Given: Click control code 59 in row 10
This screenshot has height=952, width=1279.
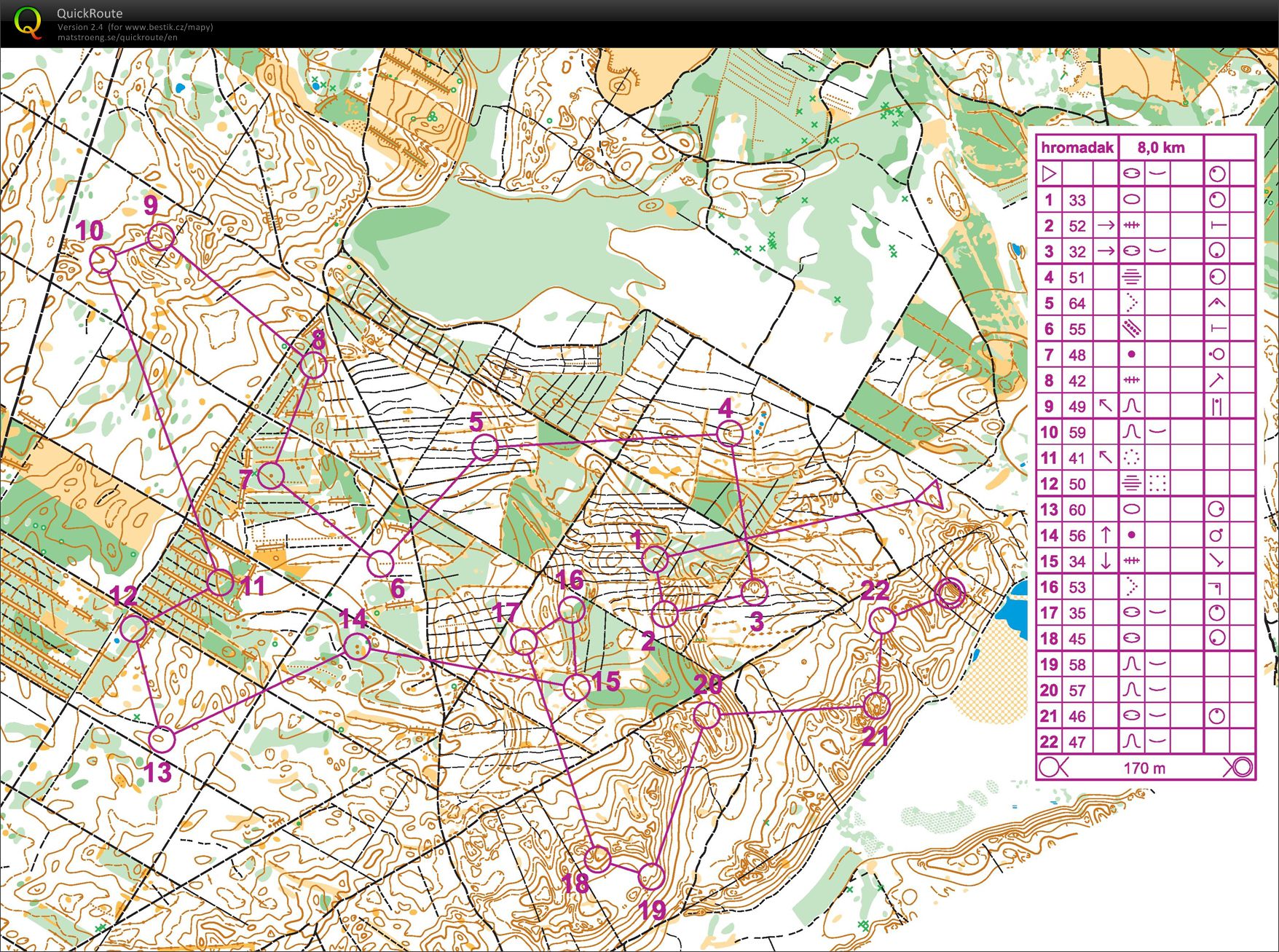Looking at the screenshot, I should (1077, 433).
